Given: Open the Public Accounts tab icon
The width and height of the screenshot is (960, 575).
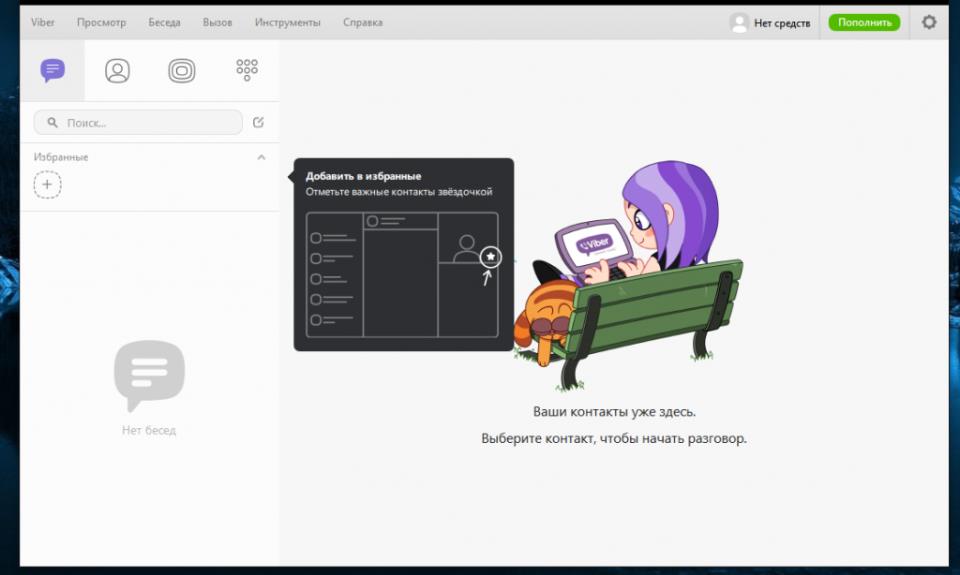Looking at the screenshot, I should coord(182,70).
